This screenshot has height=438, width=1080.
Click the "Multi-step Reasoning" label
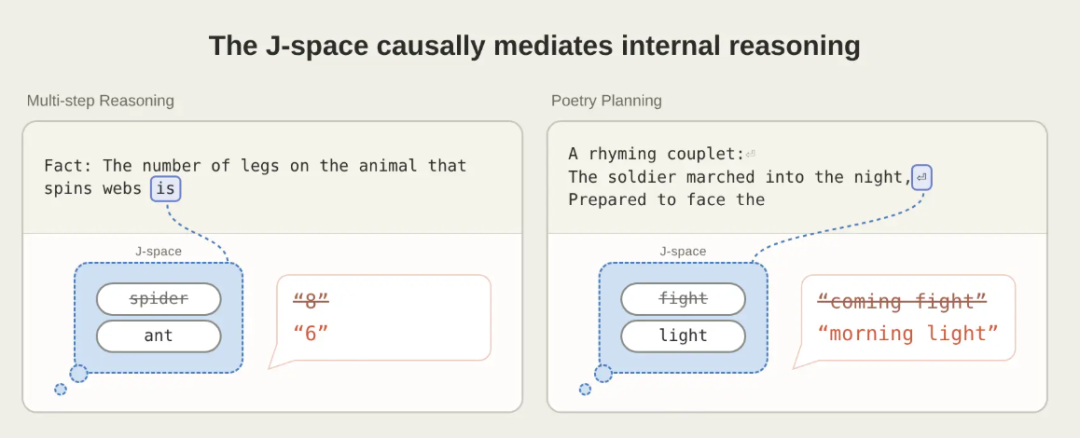pyautogui.click(x=101, y=101)
